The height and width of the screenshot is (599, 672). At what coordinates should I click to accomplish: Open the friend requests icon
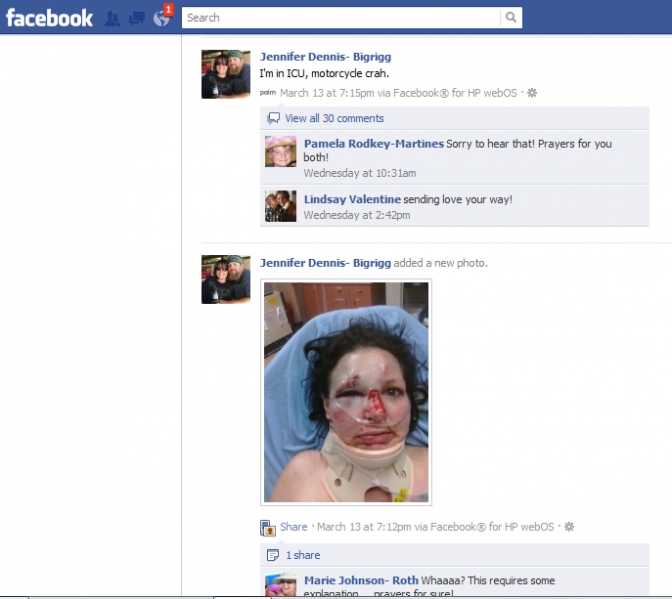click(x=113, y=18)
